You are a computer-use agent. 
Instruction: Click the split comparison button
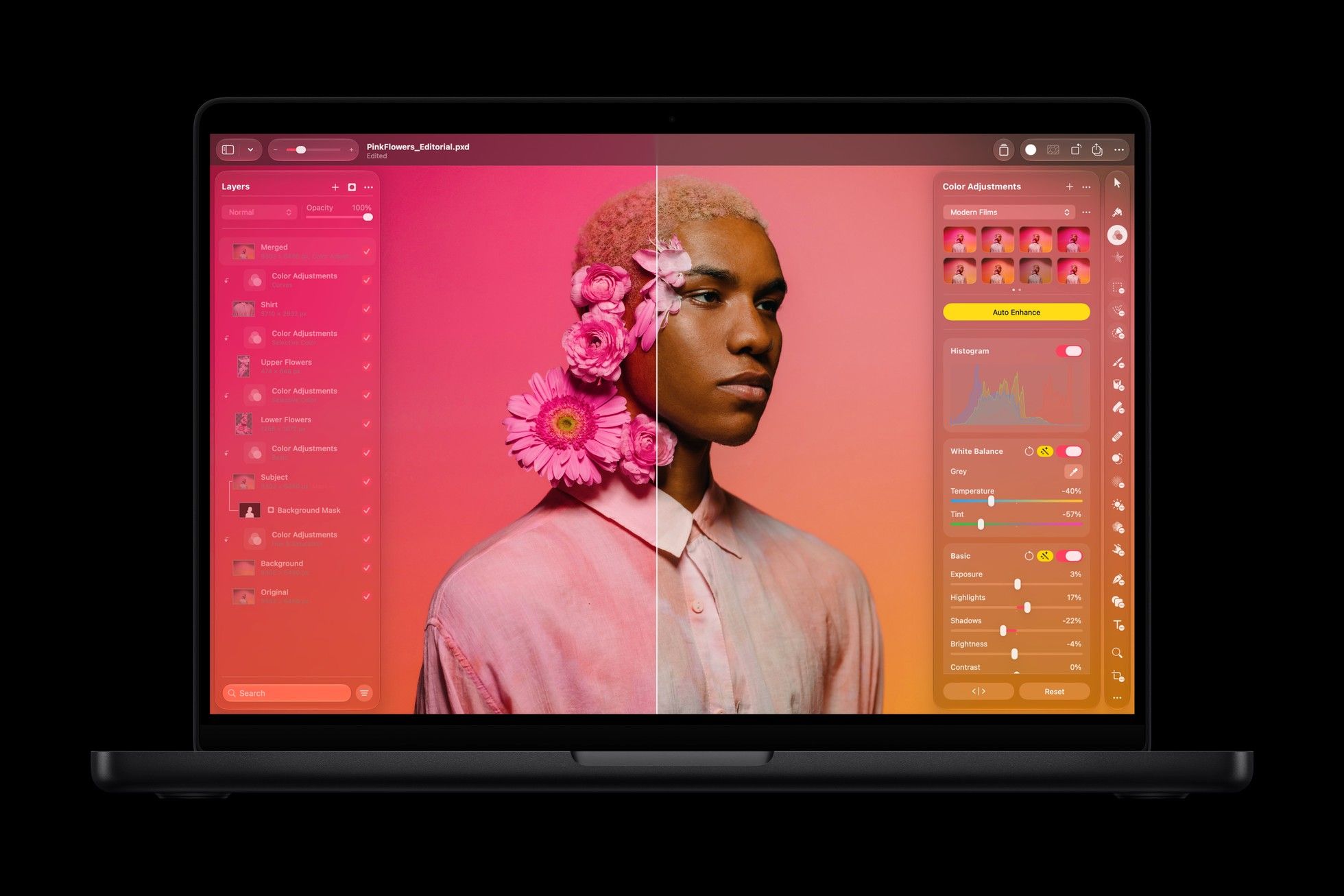click(x=979, y=692)
